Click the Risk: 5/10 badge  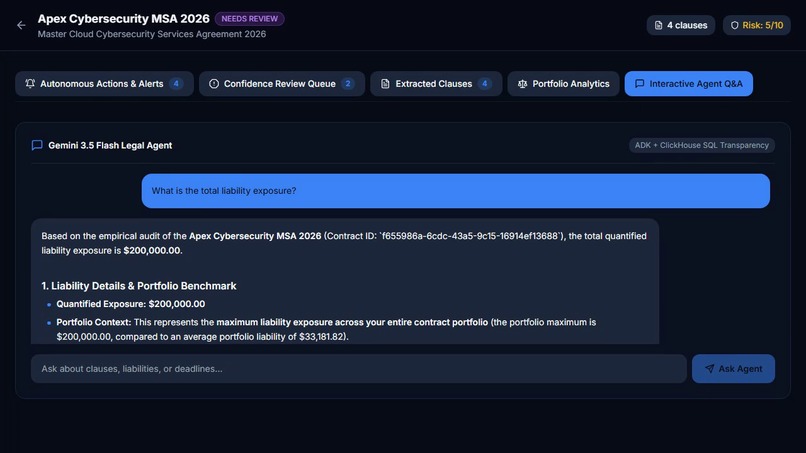(x=757, y=25)
